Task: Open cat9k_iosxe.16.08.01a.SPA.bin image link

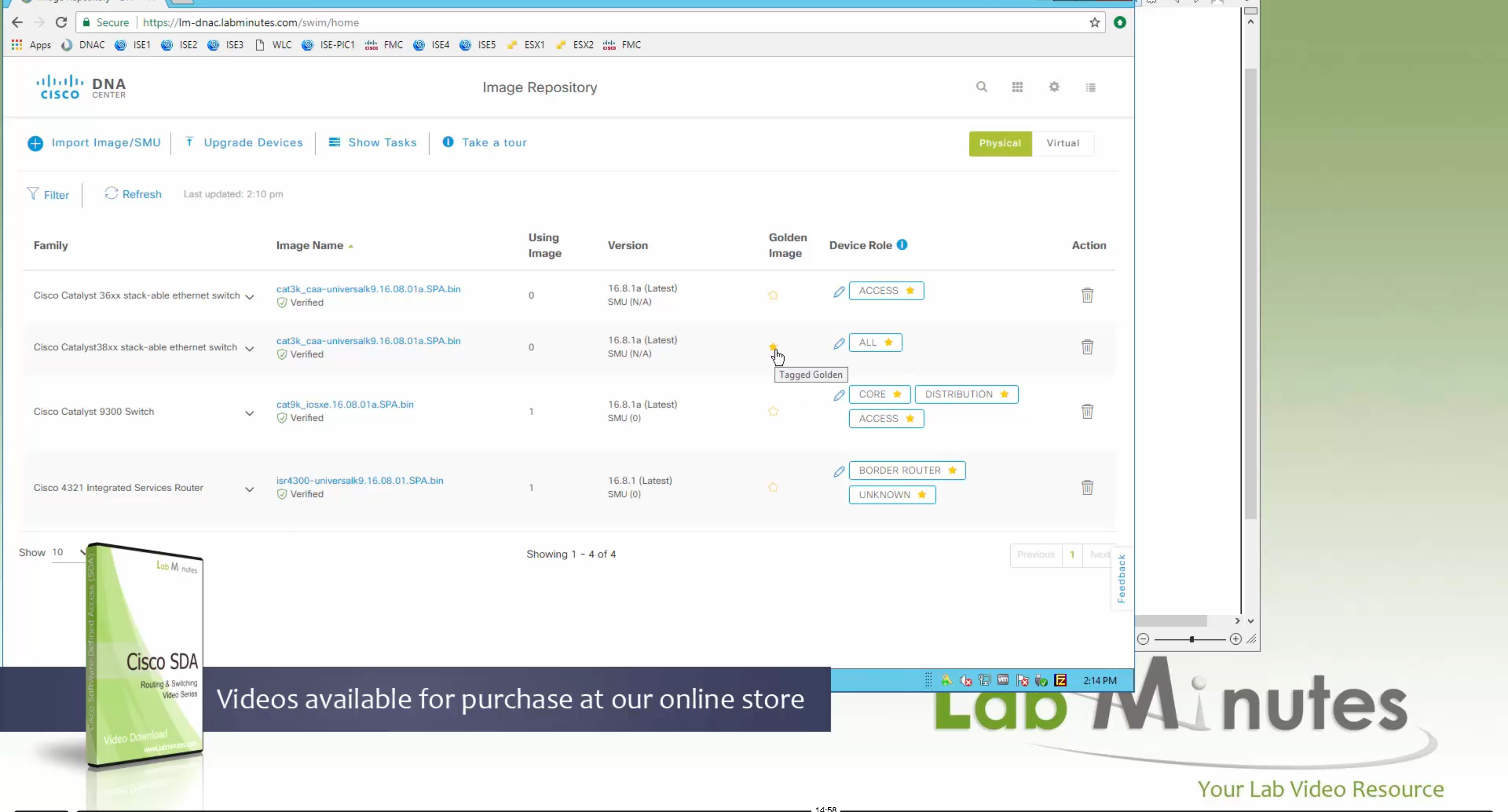Action: [x=344, y=404]
